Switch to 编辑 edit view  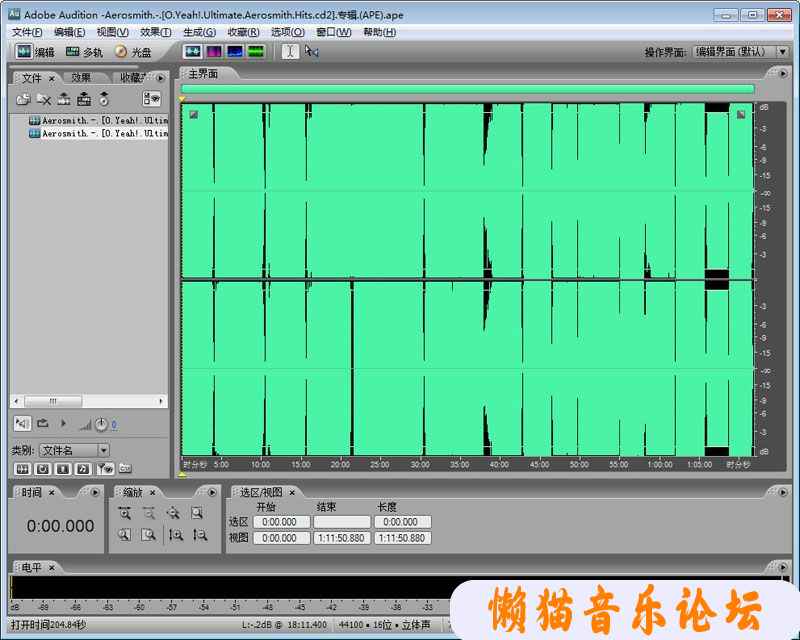click(35, 52)
